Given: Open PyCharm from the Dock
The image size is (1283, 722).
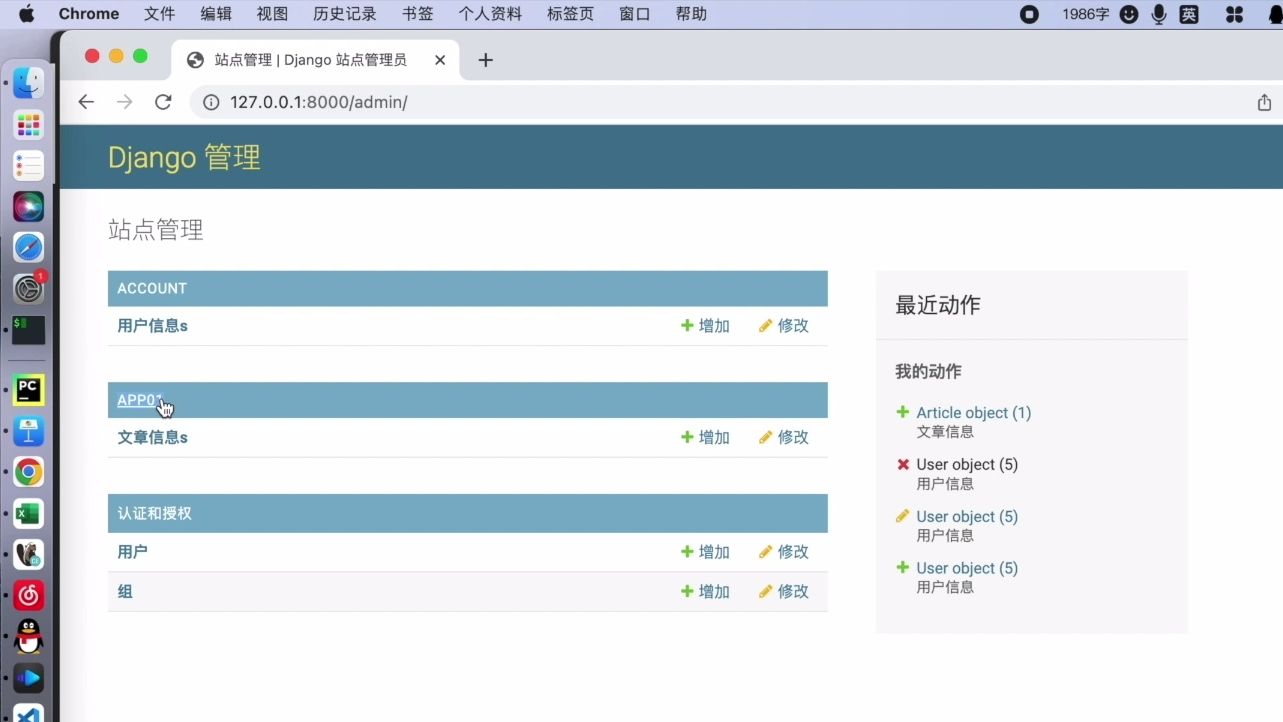Looking at the screenshot, I should 27,390.
